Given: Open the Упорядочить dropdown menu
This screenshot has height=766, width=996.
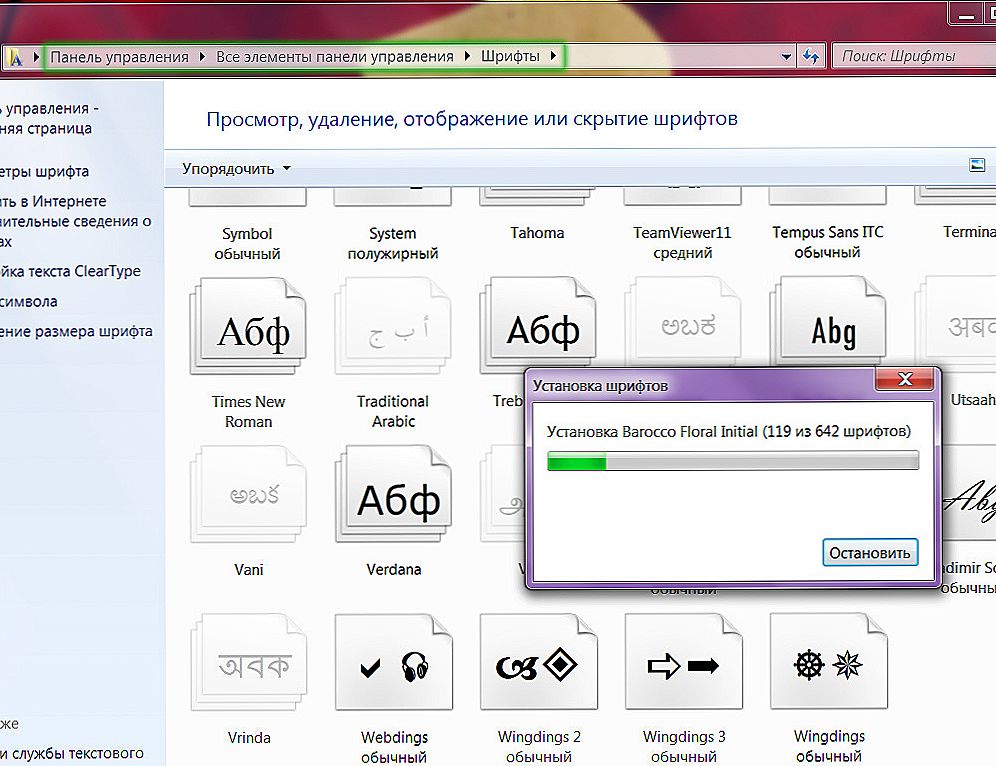Looking at the screenshot, I should point(236,169).
